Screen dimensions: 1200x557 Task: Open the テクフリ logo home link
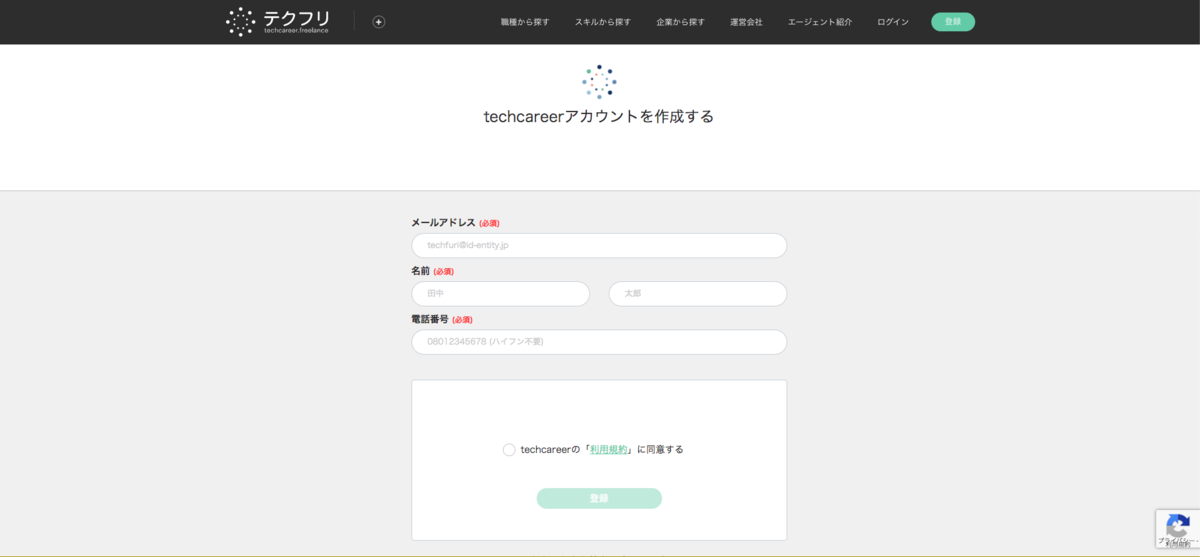pyautogui.click(x=278, y=21)
